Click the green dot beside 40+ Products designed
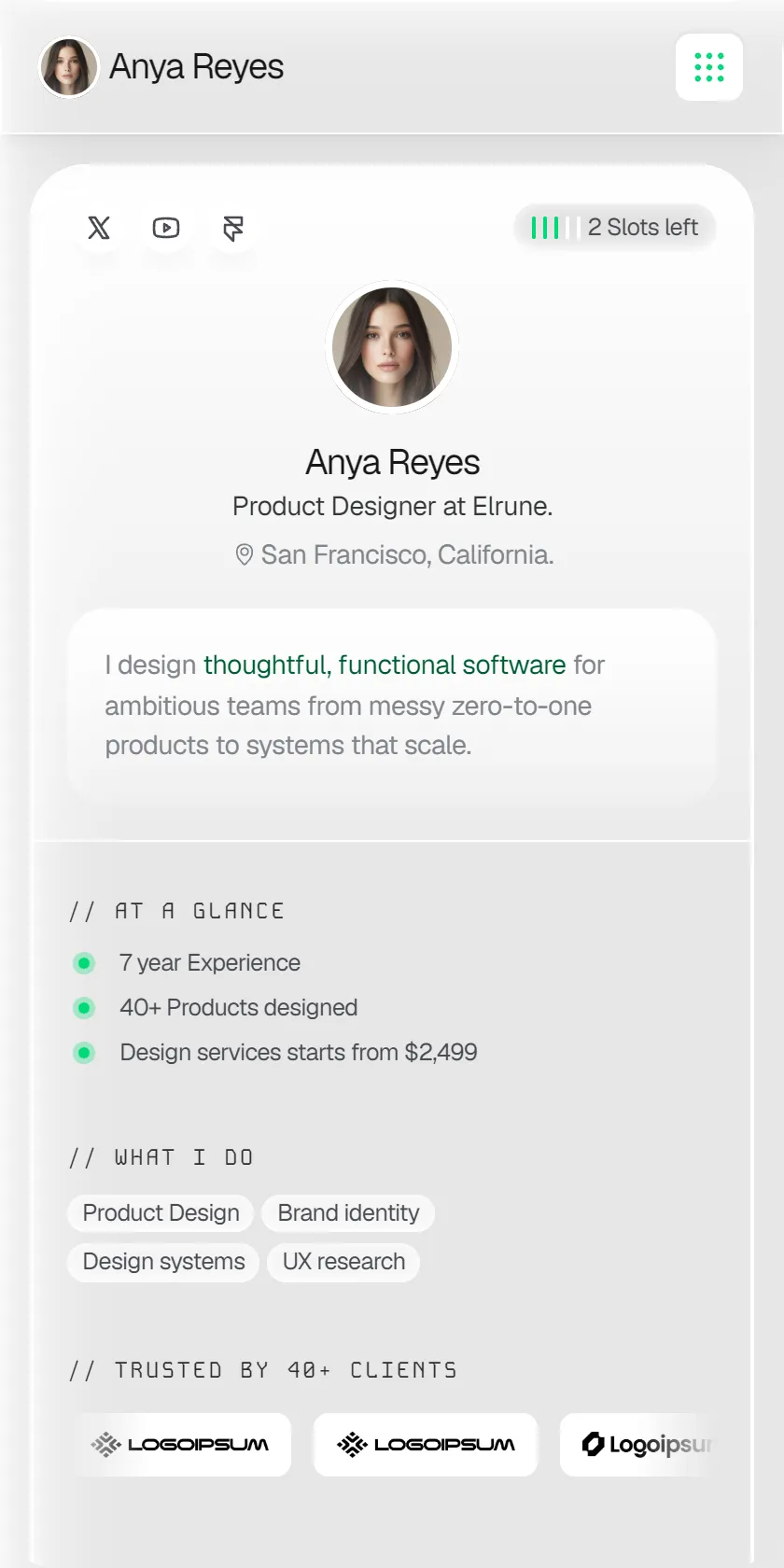784x1568 pixels. pos(84,1008)
